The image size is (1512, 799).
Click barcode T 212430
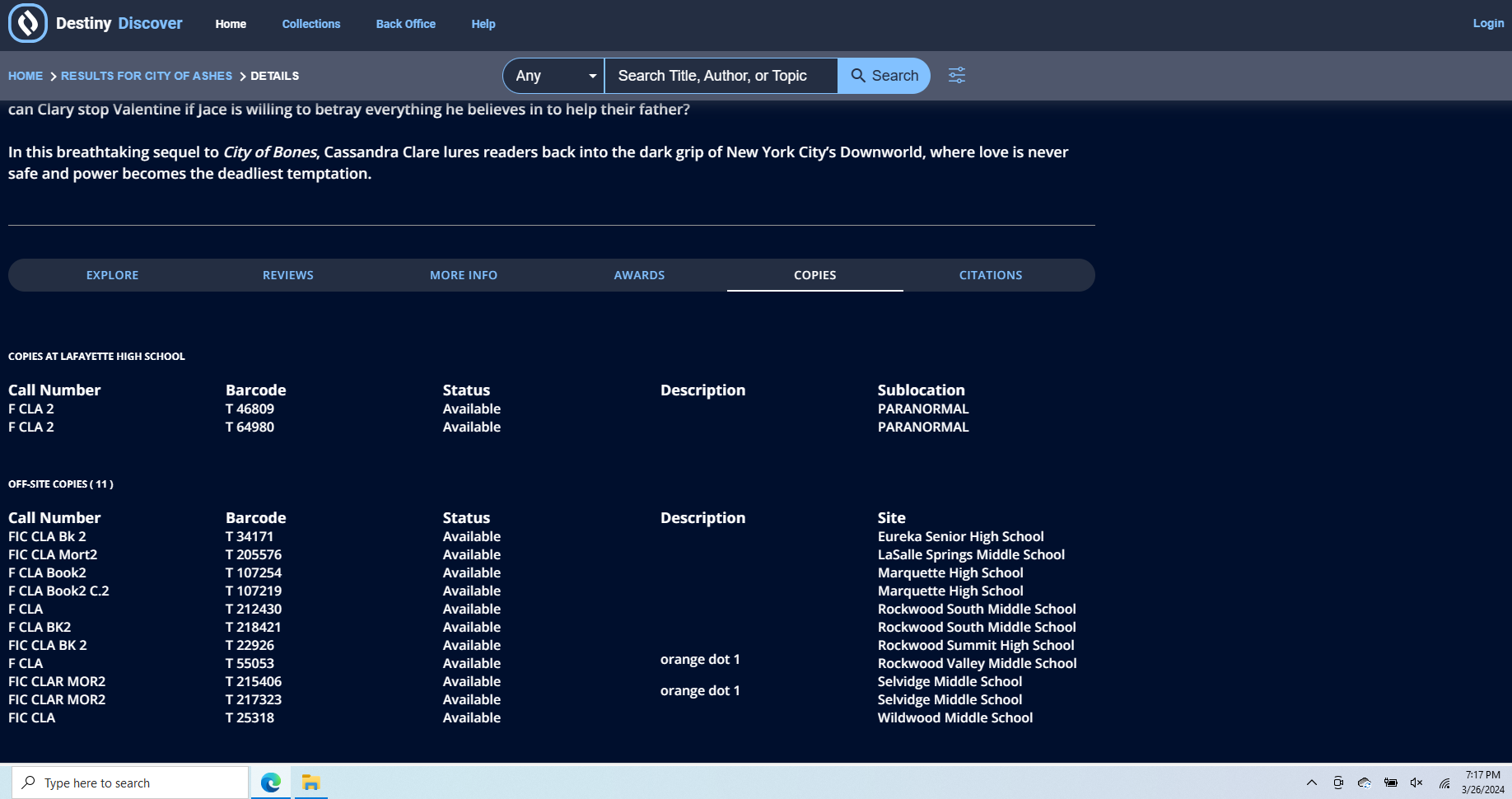pyautogui.click(x=254, y=609)
